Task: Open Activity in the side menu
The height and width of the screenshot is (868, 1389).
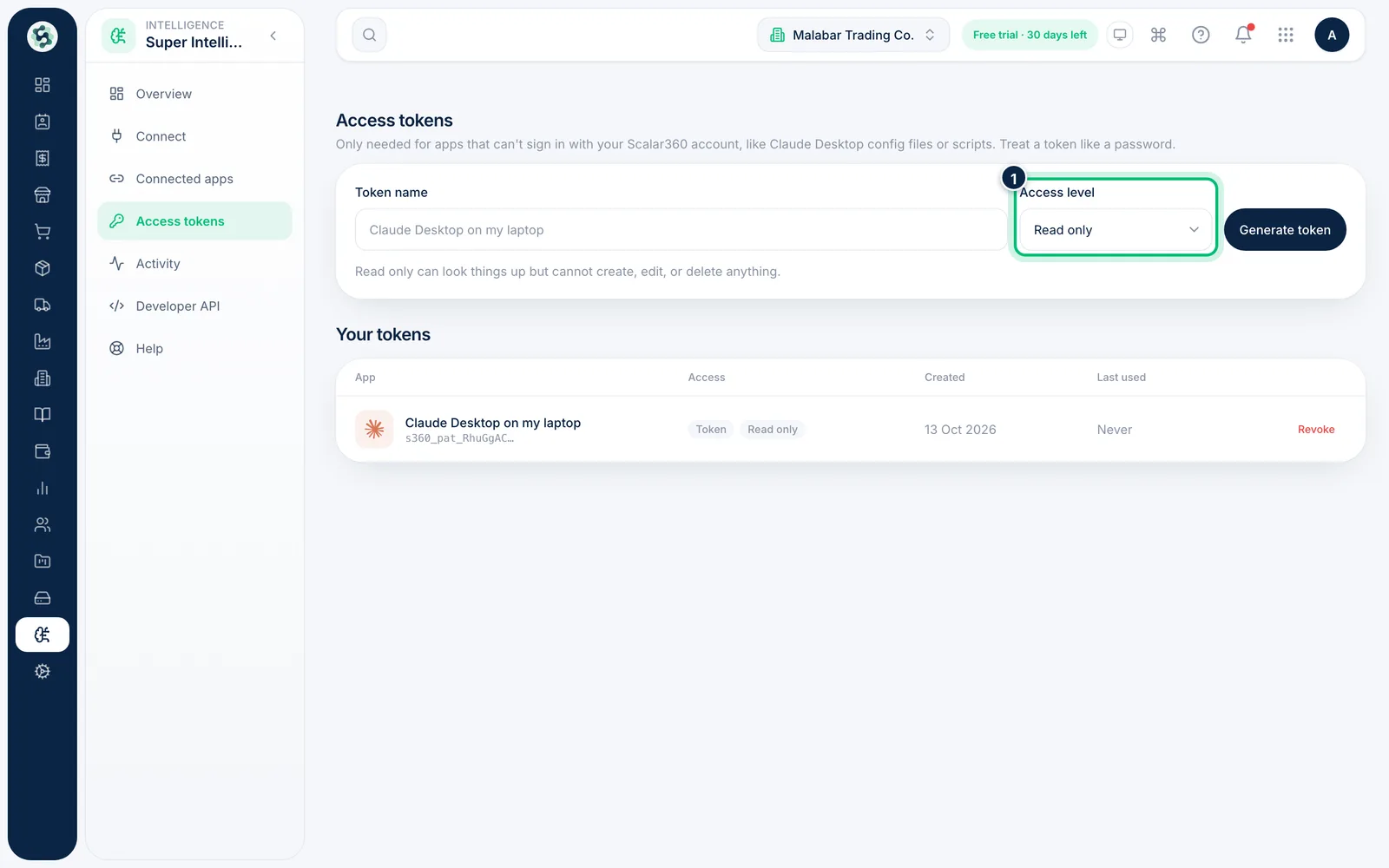Action: tap(194, 264)
